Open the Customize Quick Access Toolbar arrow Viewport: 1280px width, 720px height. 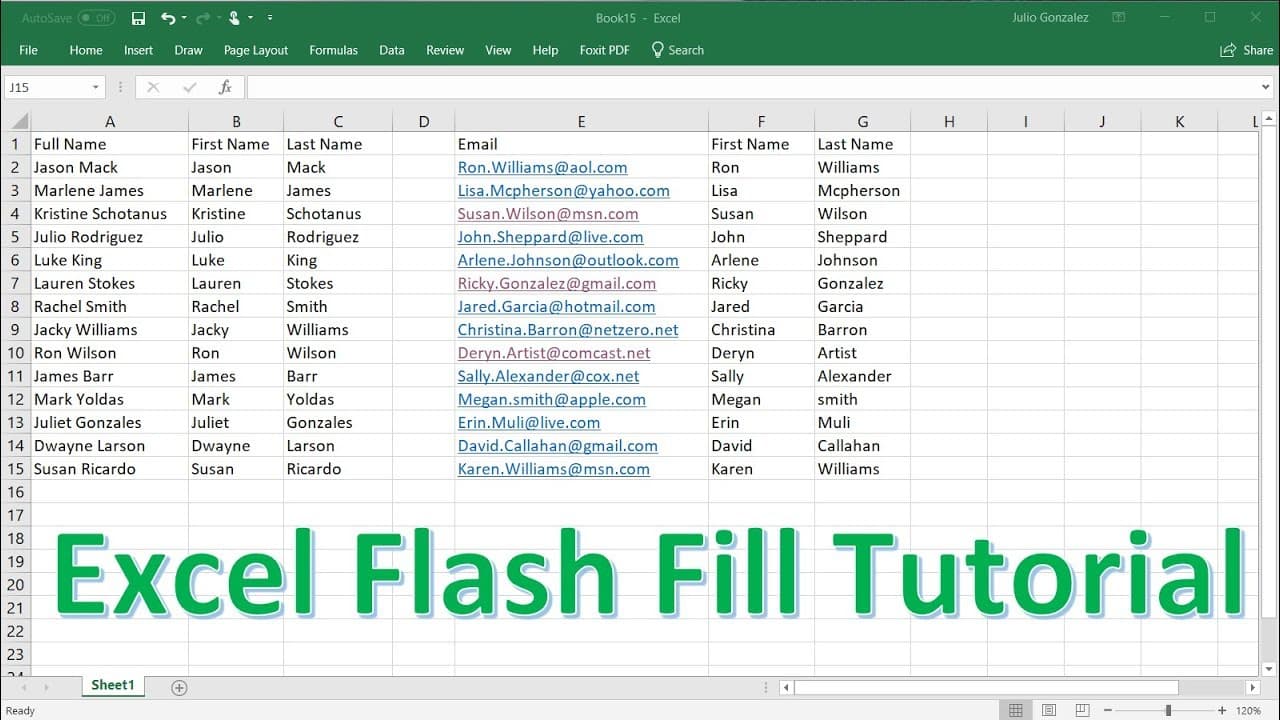click(270, 18)
